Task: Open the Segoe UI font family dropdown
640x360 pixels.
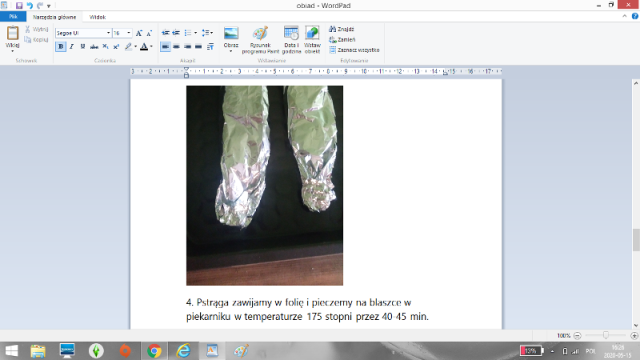Action: pos(109,33)
